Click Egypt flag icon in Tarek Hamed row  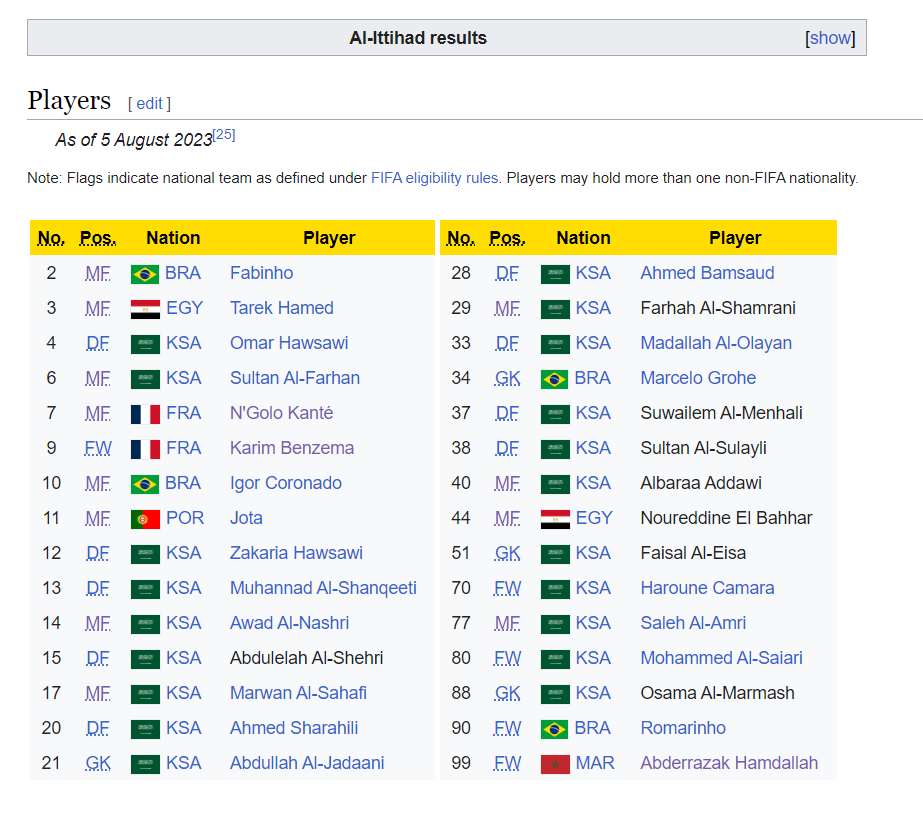(x=145, y=308)
